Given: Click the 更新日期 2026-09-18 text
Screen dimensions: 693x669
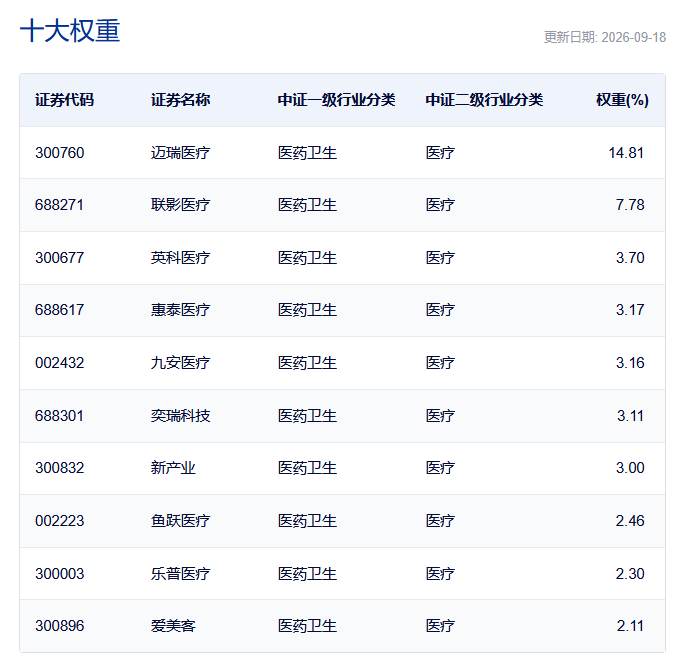Looking at the screenshot, I should click(605, 37).
